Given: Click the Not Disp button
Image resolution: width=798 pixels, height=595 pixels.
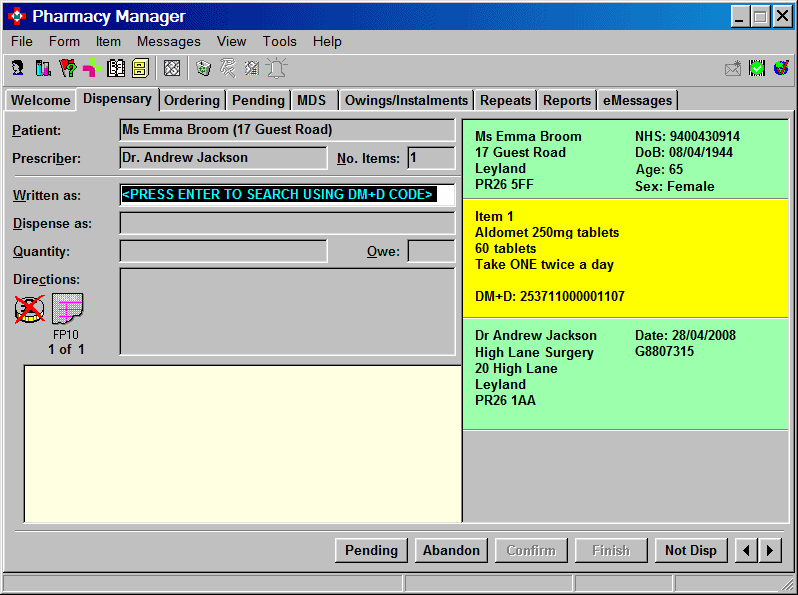Looking at the screenshot, I should [690, 550].
